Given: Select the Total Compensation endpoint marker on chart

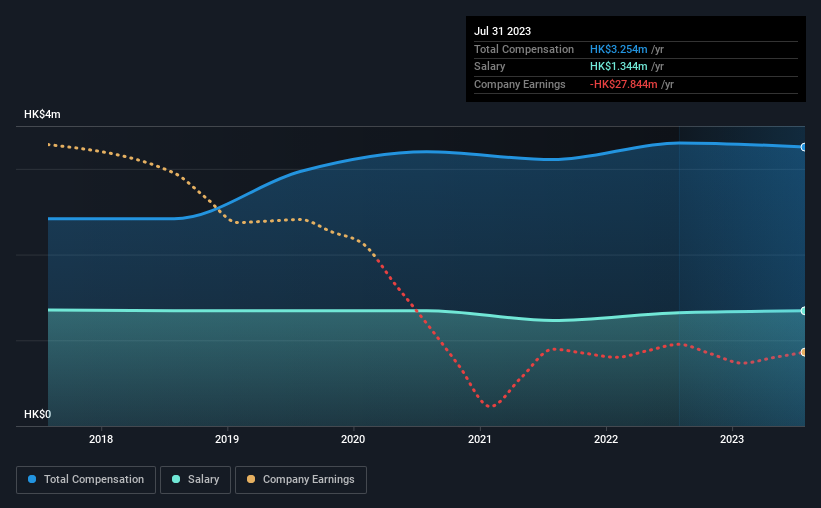Looking at the screenshot, I should 803,147.
